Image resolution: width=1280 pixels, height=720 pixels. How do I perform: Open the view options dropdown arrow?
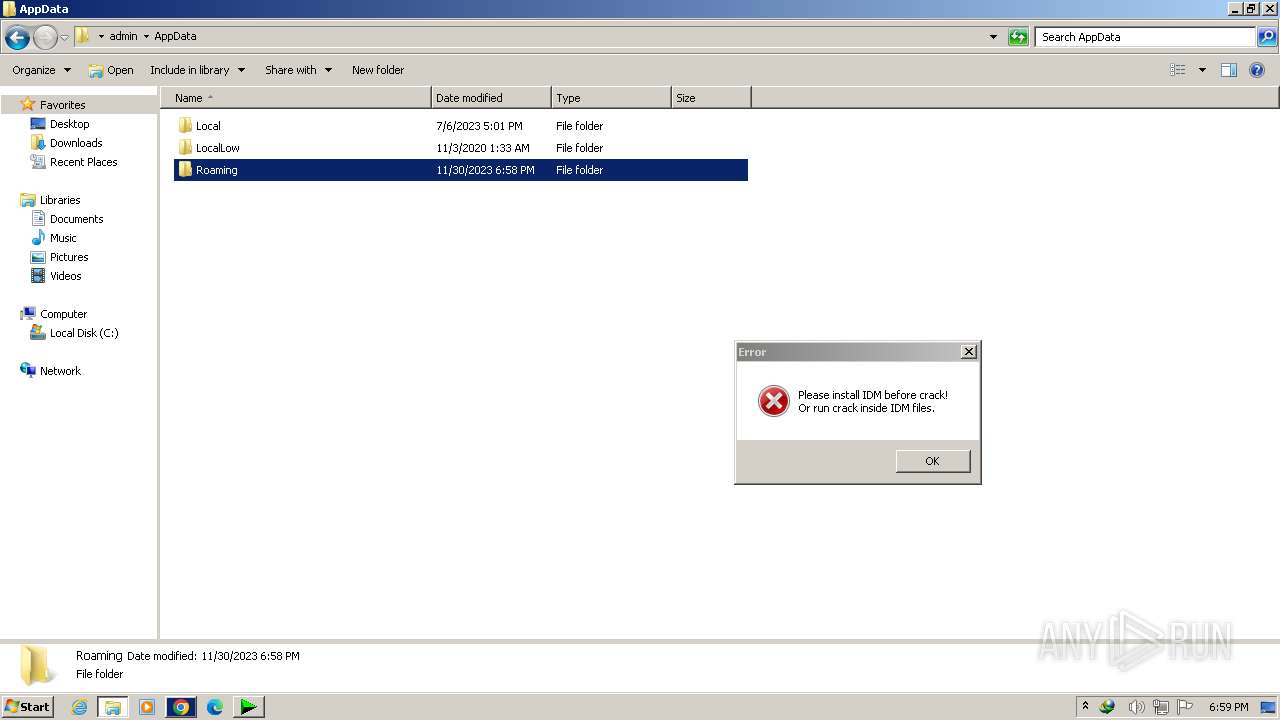tap(1202, 70)
